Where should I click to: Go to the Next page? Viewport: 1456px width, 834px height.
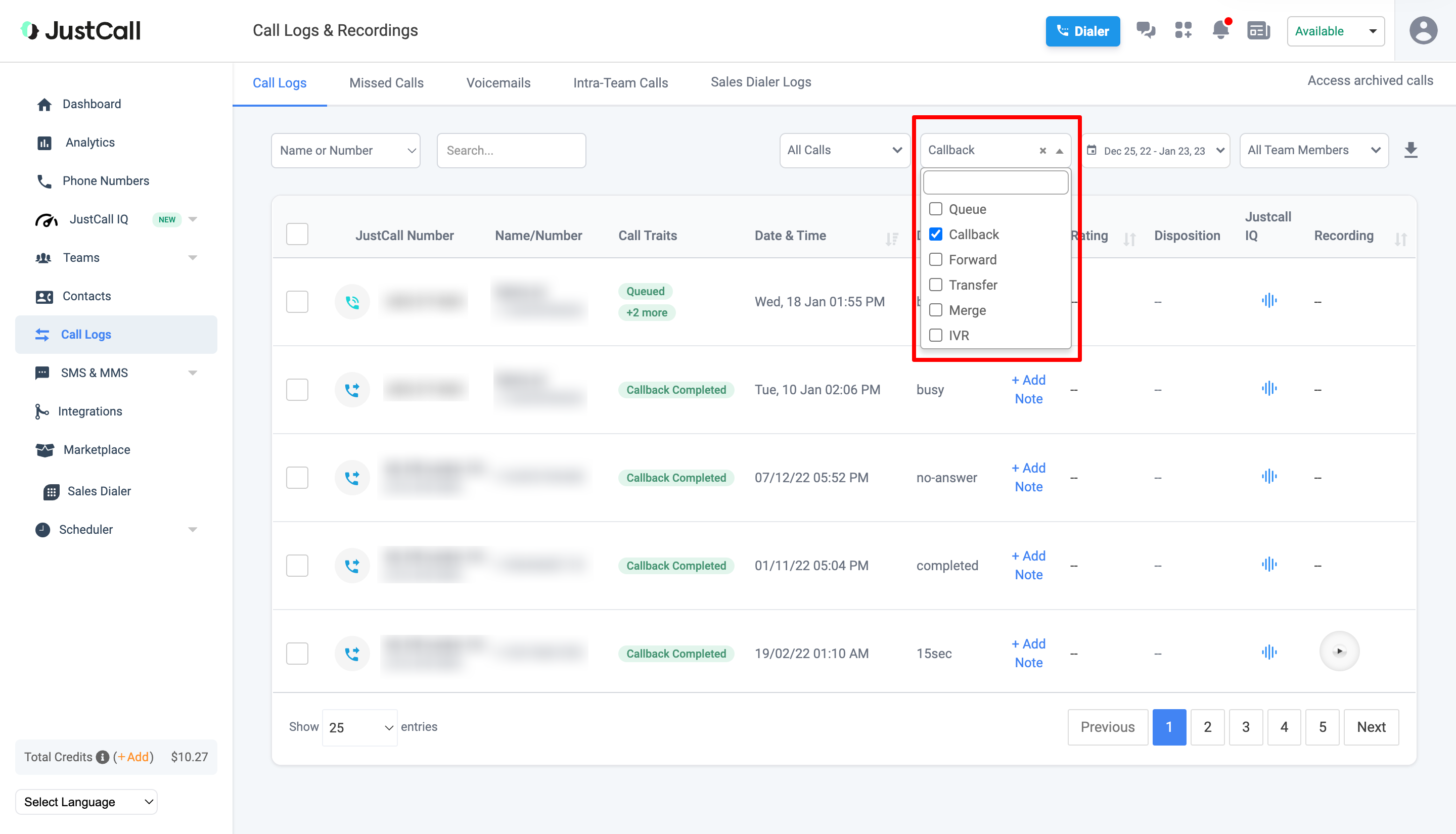tap(1371, 727)
